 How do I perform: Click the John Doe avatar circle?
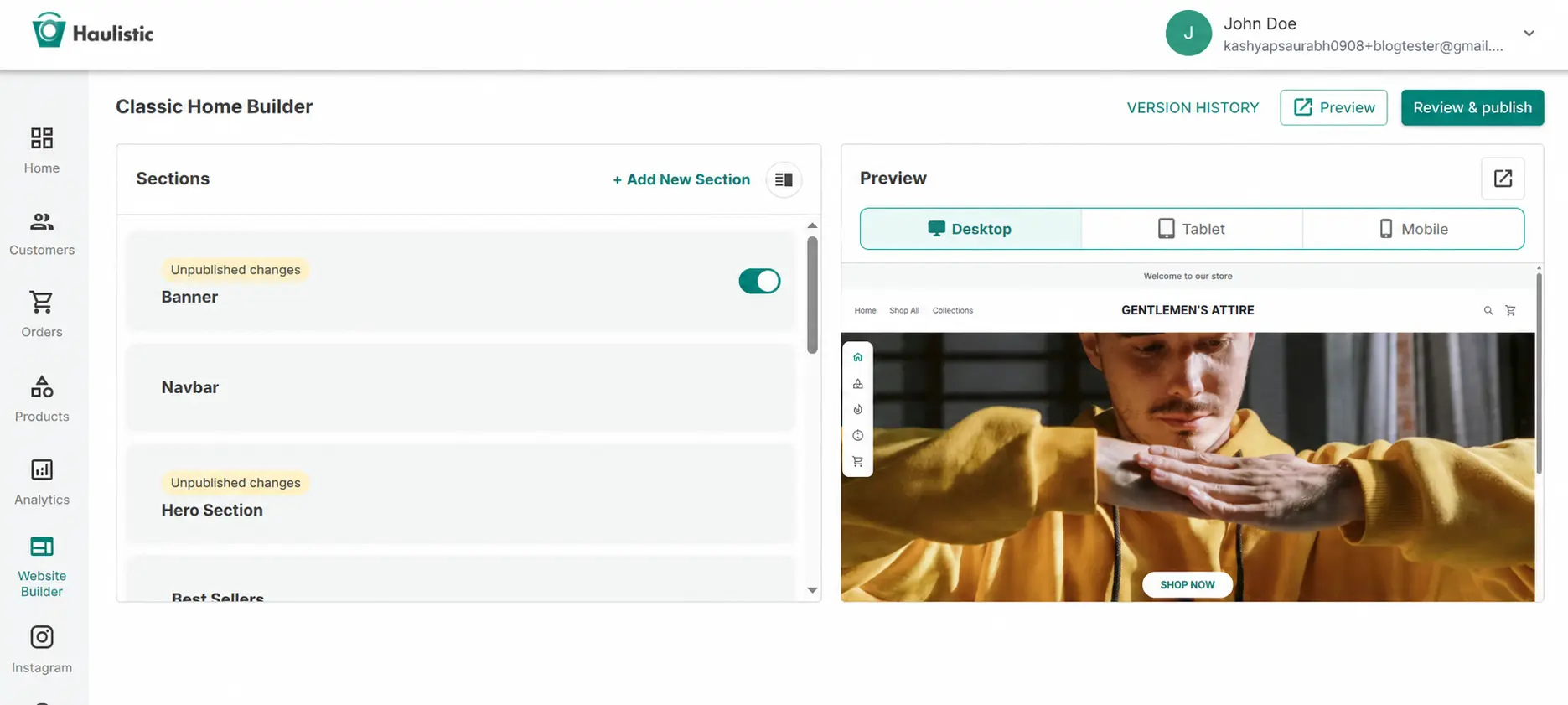1188,34
